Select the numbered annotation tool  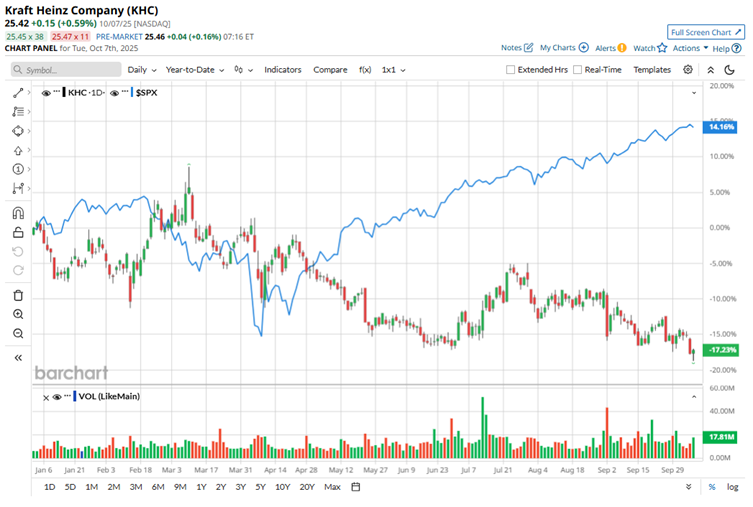tap(18, 169)
